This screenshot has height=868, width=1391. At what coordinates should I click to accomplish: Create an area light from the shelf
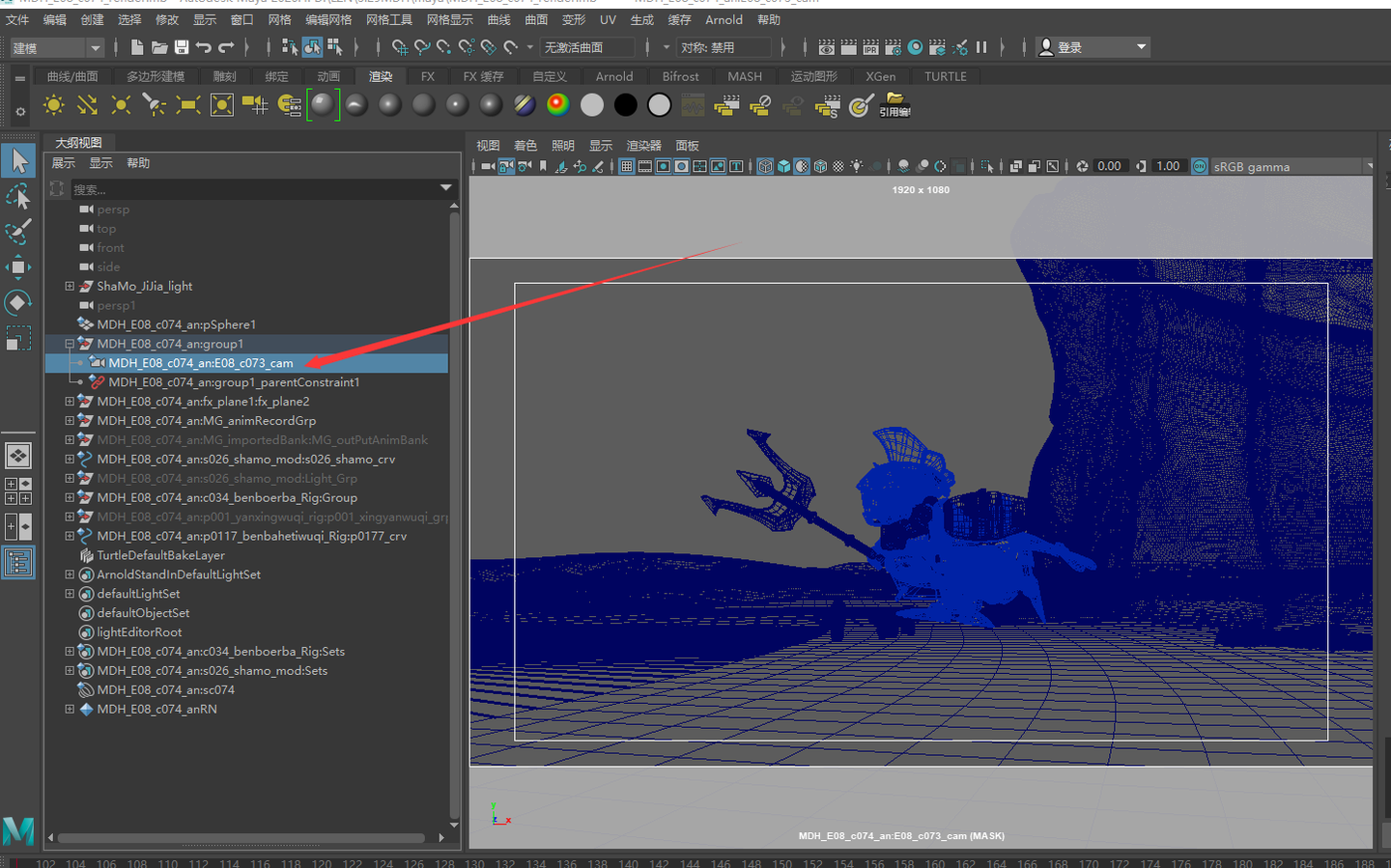[188, 105]
